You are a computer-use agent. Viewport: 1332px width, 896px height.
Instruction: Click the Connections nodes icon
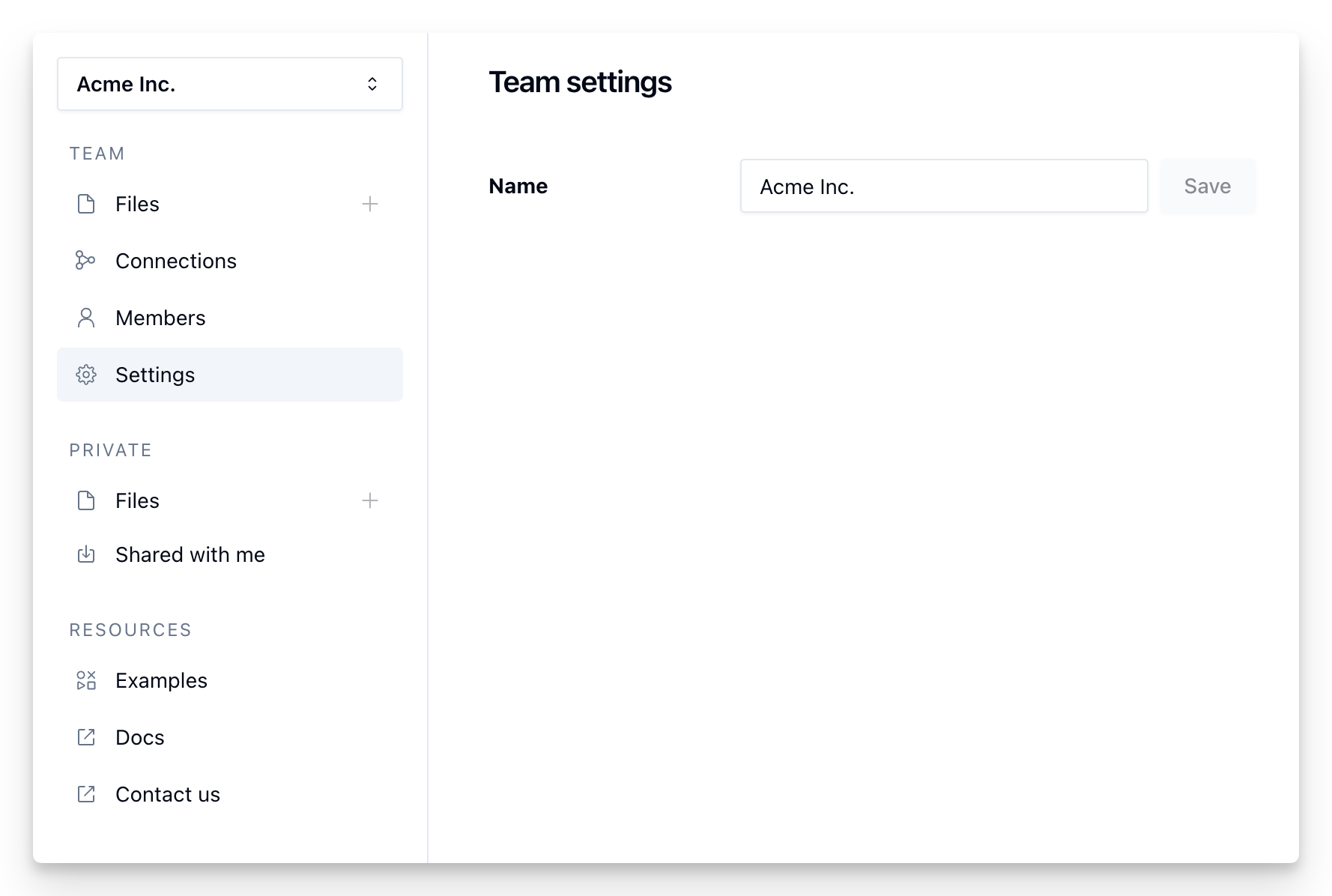(86, 261)
